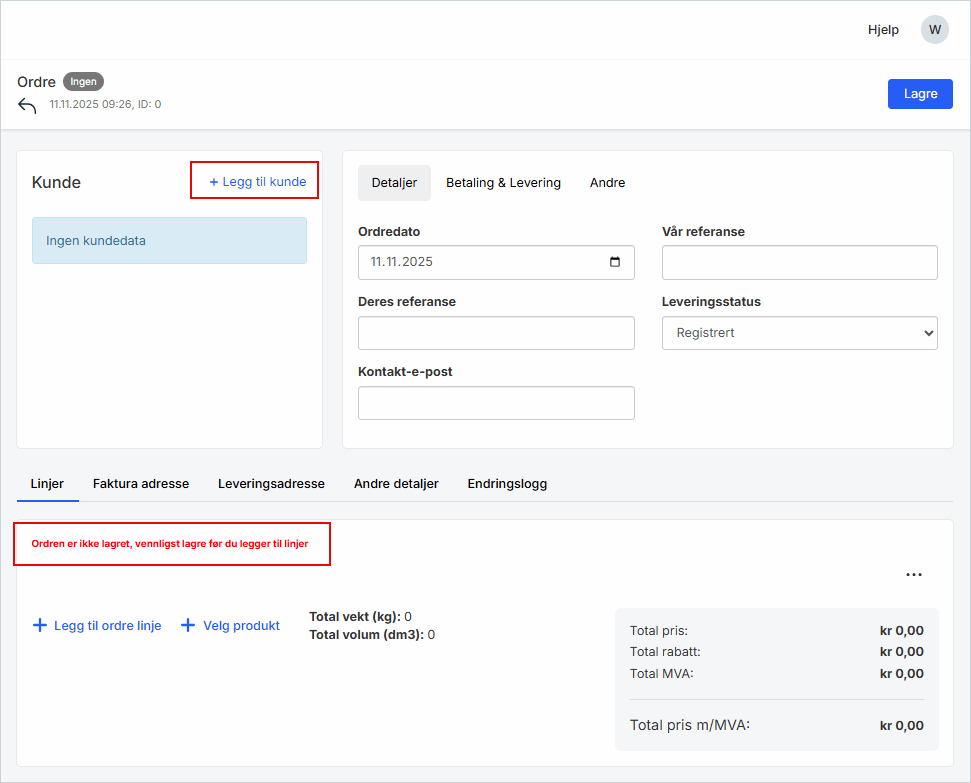Click plus icon beside Velg produkt
971x783 pixels.
tap(188, 626)
